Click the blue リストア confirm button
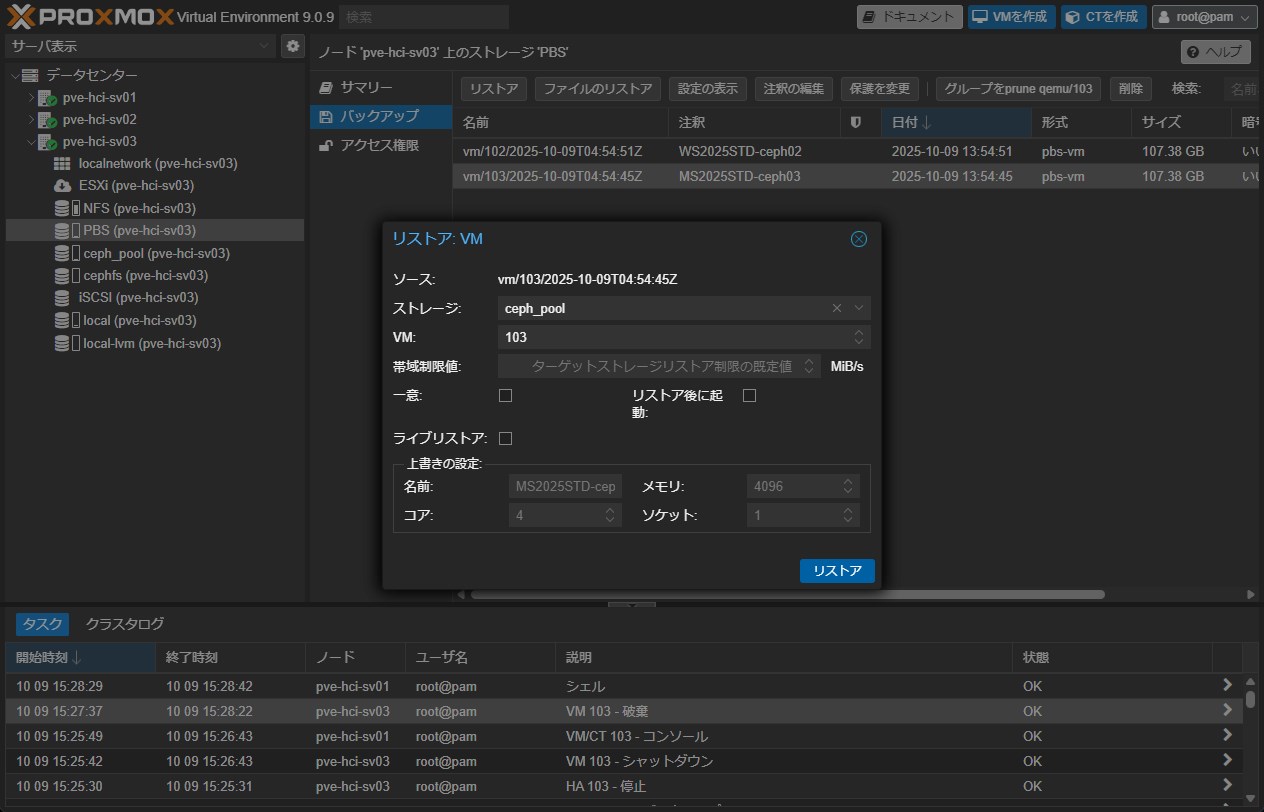 pyautogui.click(x=837, y=571)
